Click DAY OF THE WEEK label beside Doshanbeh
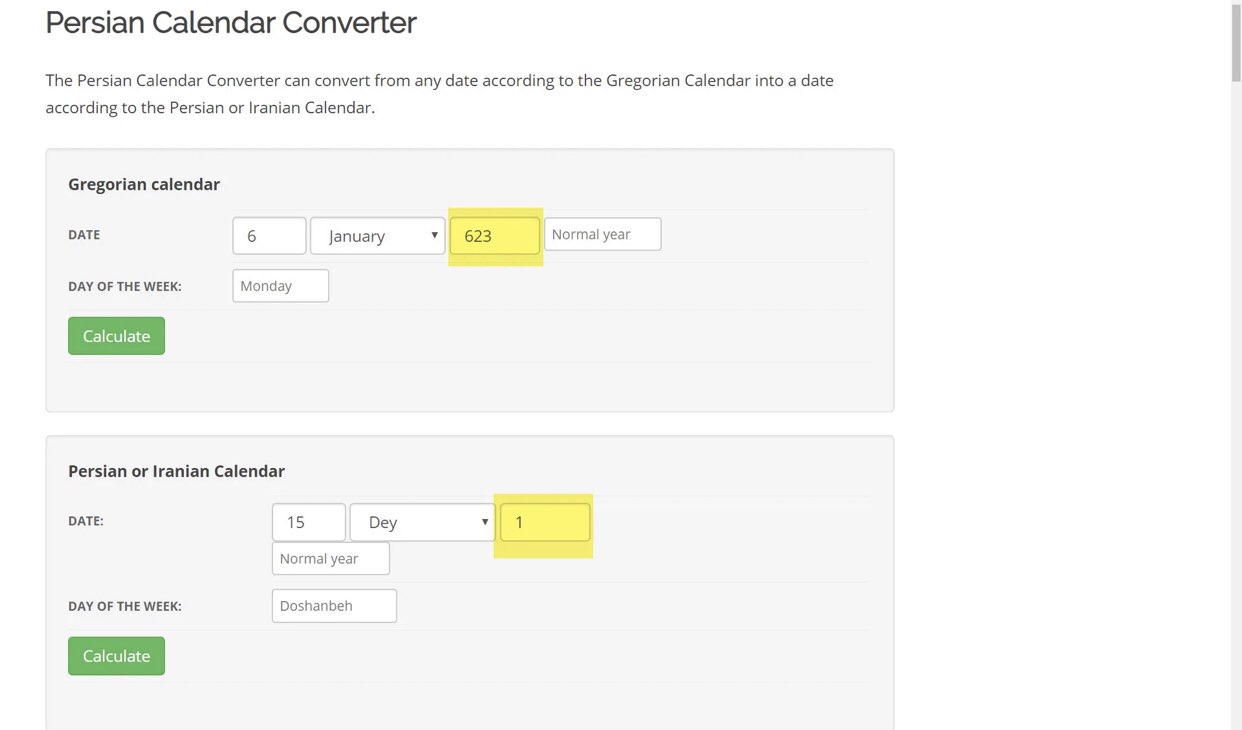1242x730 pixels. click(x=125, y=606)
